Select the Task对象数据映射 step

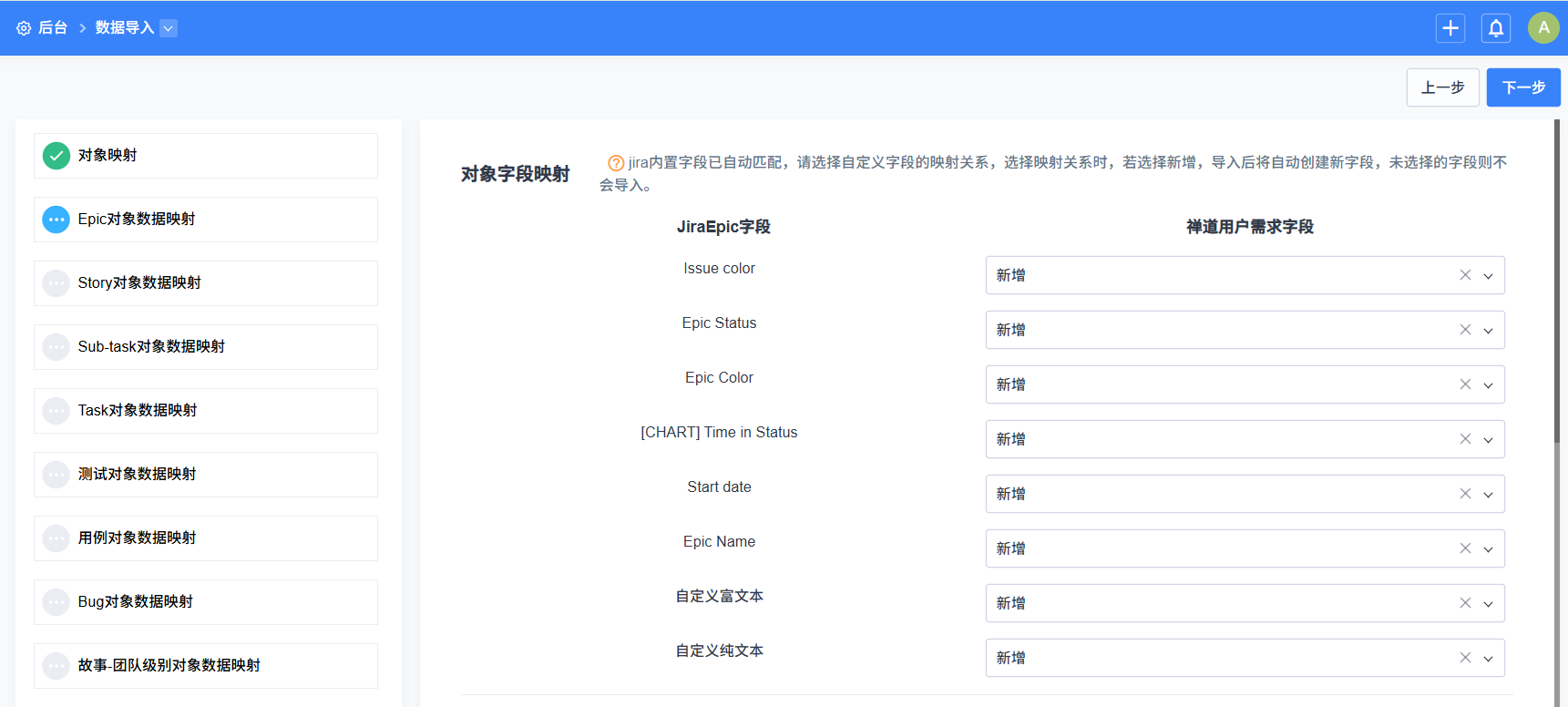206,411
